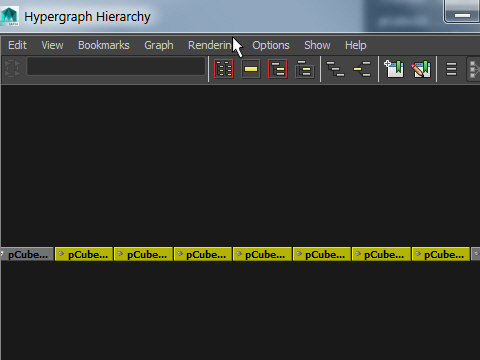This screenshot has height=360, width=480.
Task: Click the Frame Hierarchy toolbar icon
Action: point(277,69)
